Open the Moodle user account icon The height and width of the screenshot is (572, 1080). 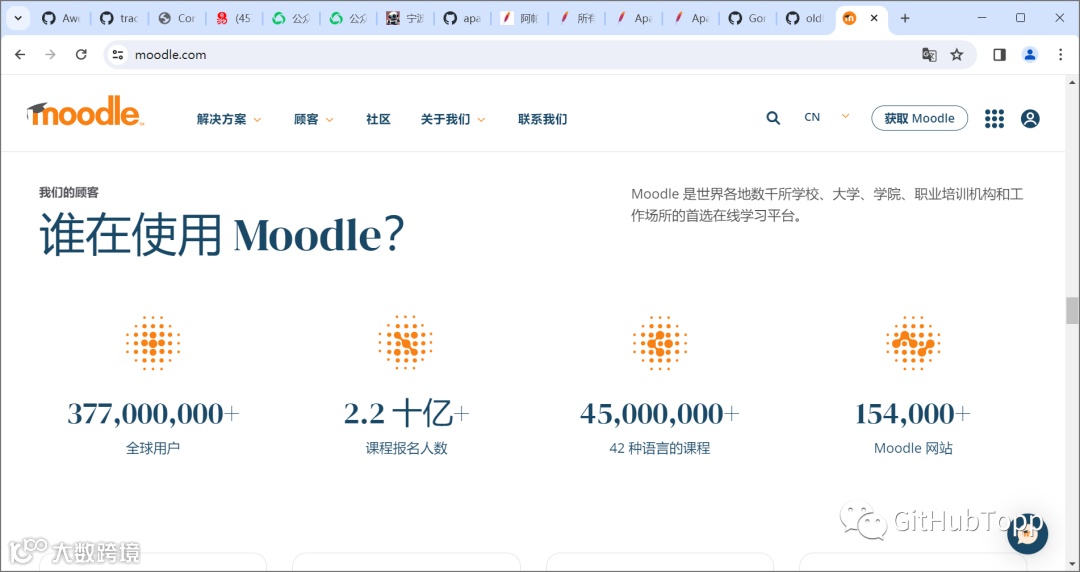click(x=1030, y=119)
